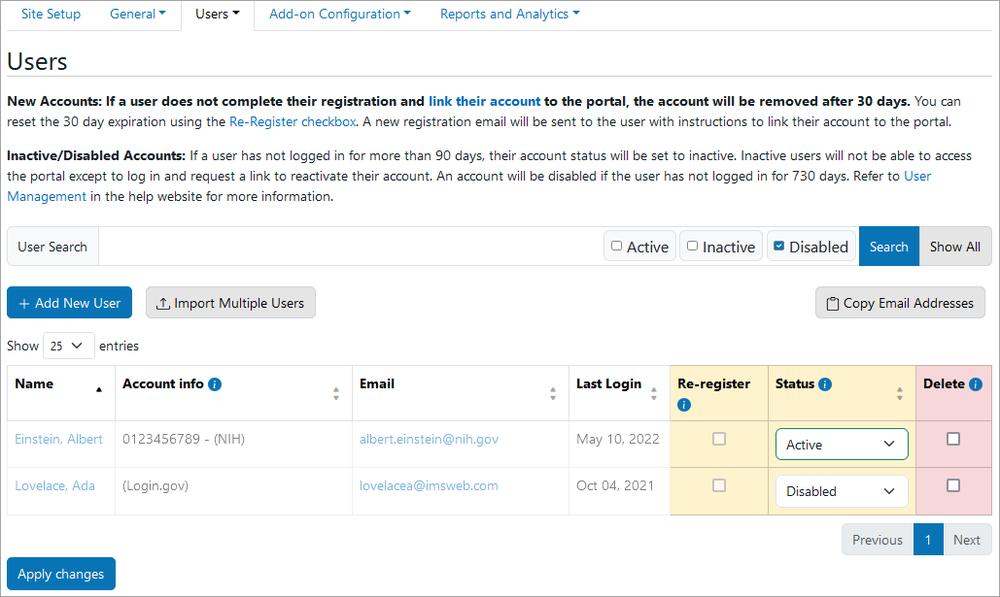Tick Delete checkbox for Lovelace row
The image size is (1000, 597).
pyautogui.click(x=953, y=485)
